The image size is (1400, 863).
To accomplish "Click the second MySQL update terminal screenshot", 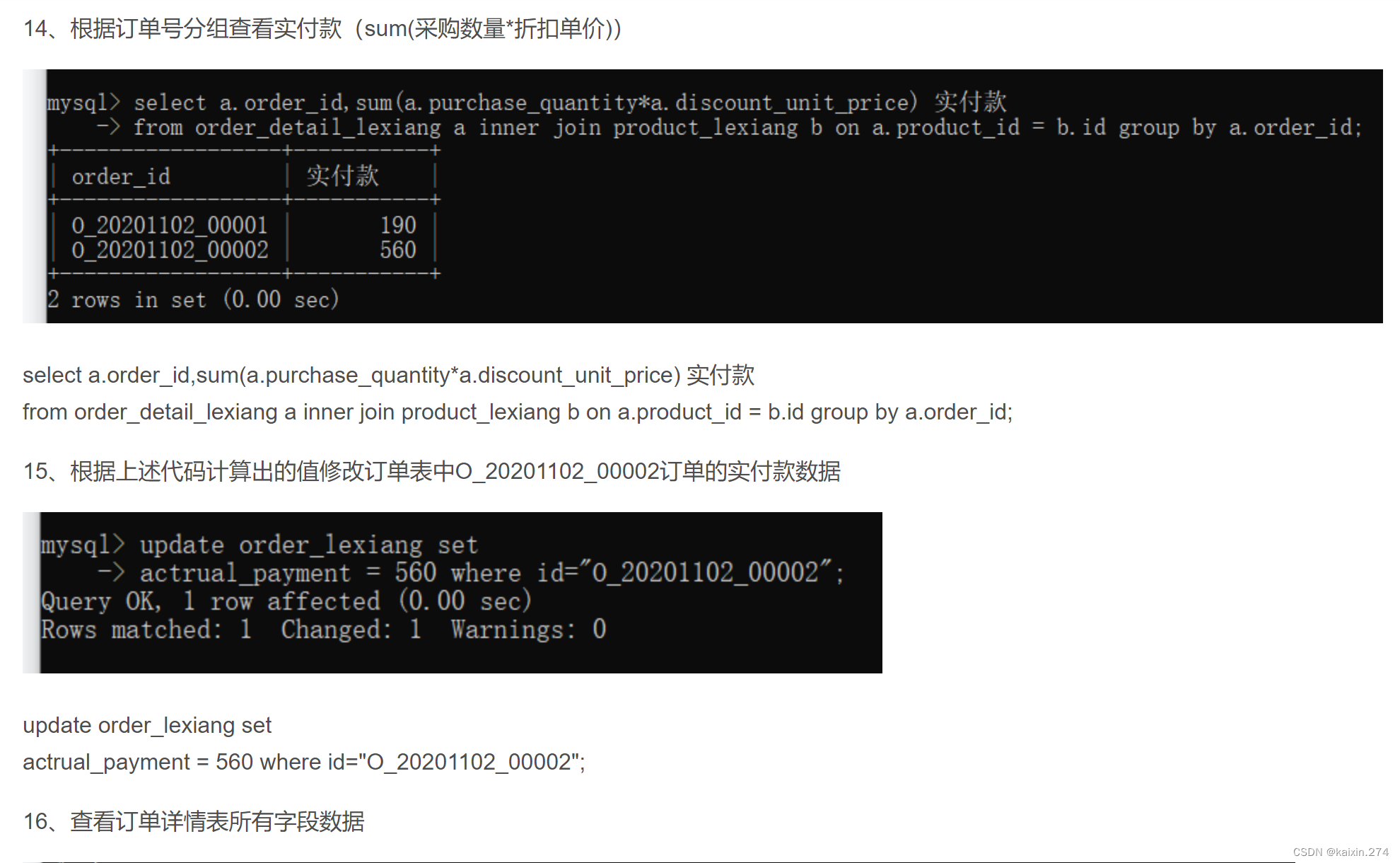I will [453, 593].
